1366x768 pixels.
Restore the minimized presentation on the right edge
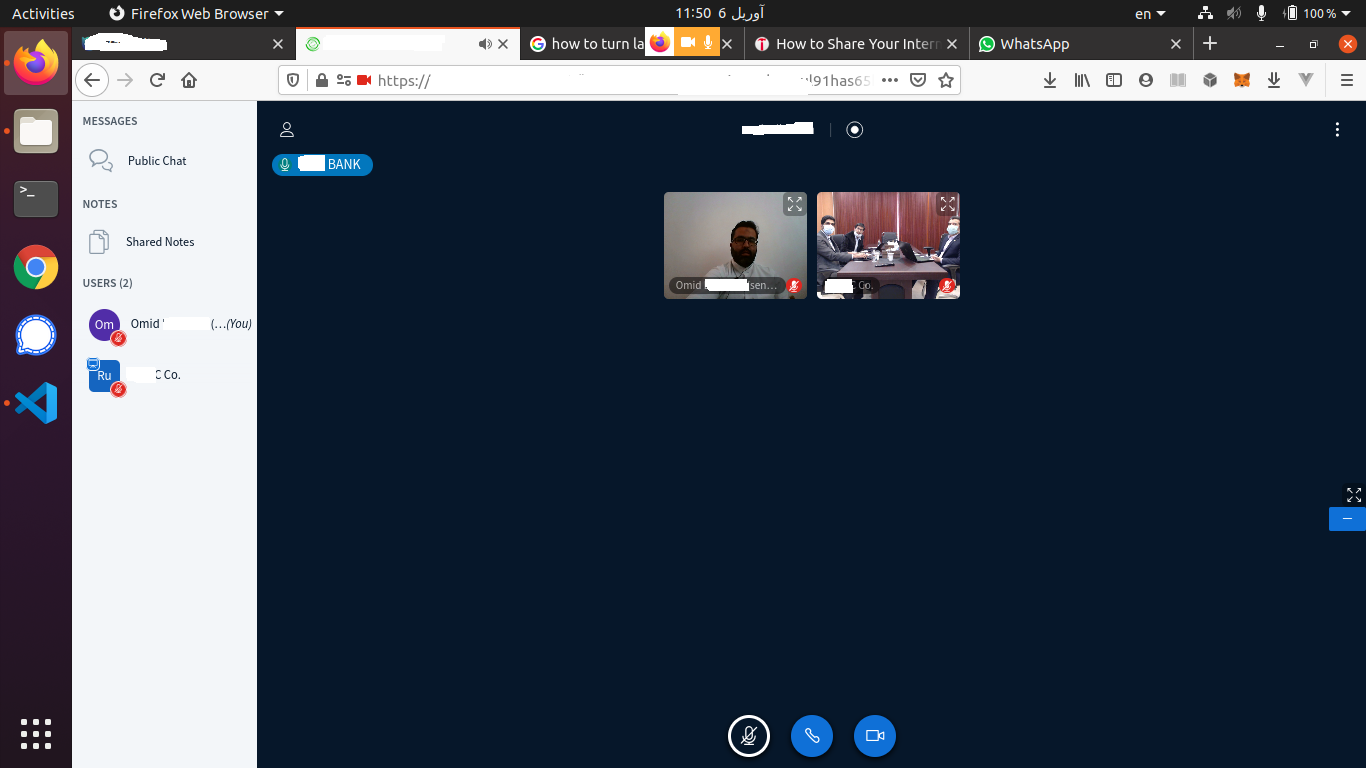pos(1347,519)
